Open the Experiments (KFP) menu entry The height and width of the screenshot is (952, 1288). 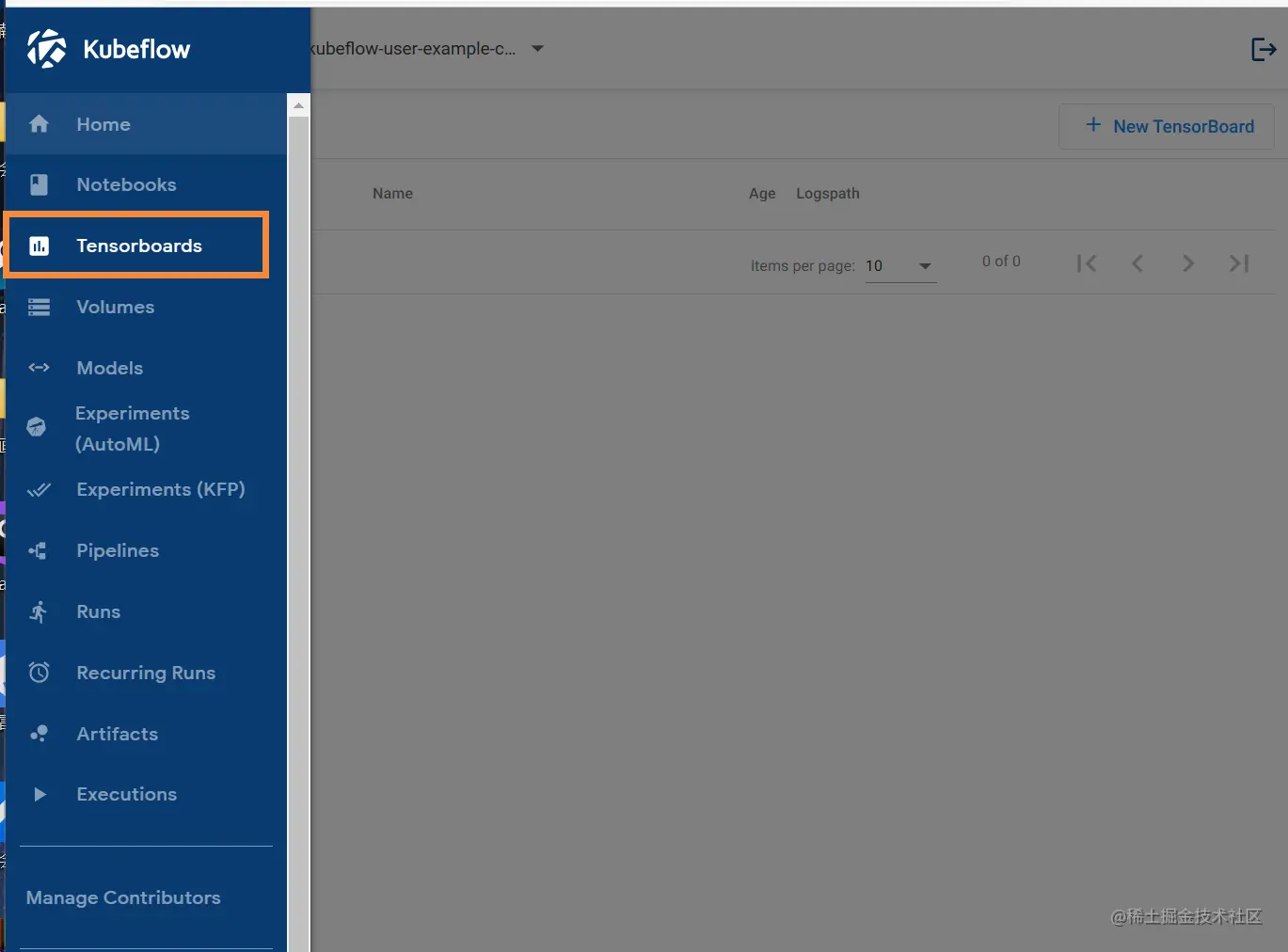coord(146,489)
